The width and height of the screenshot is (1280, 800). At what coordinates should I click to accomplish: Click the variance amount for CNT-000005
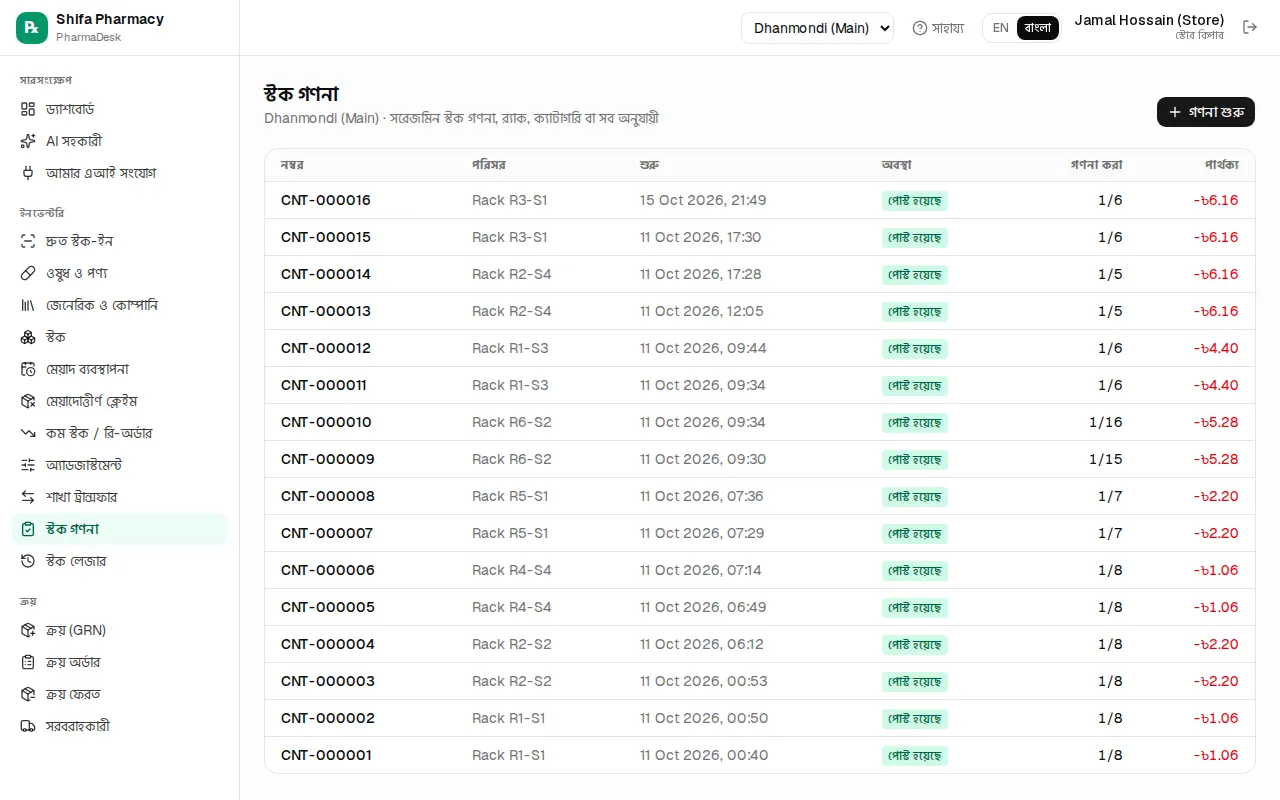point(1216,607)
